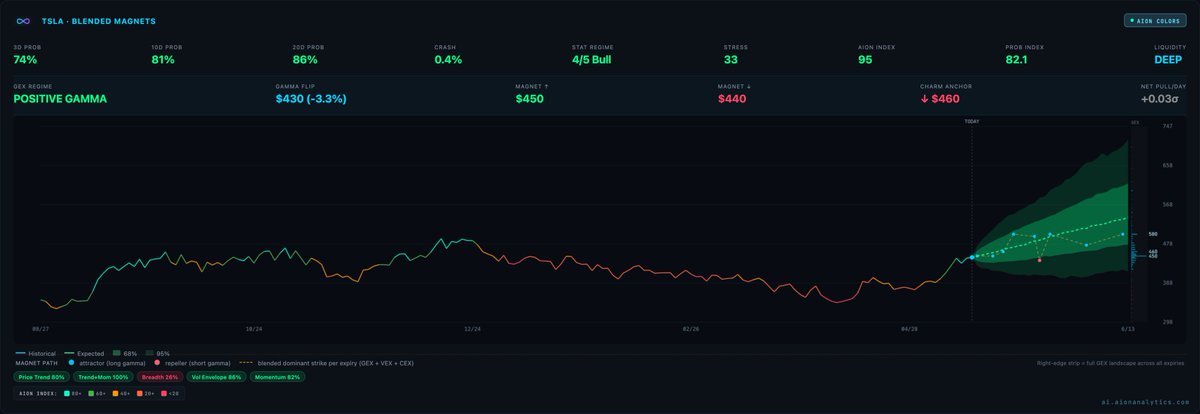Screen dimensions: 1200x414
Task: Click the 3D PROB 74% value
Action: (24, 60)
